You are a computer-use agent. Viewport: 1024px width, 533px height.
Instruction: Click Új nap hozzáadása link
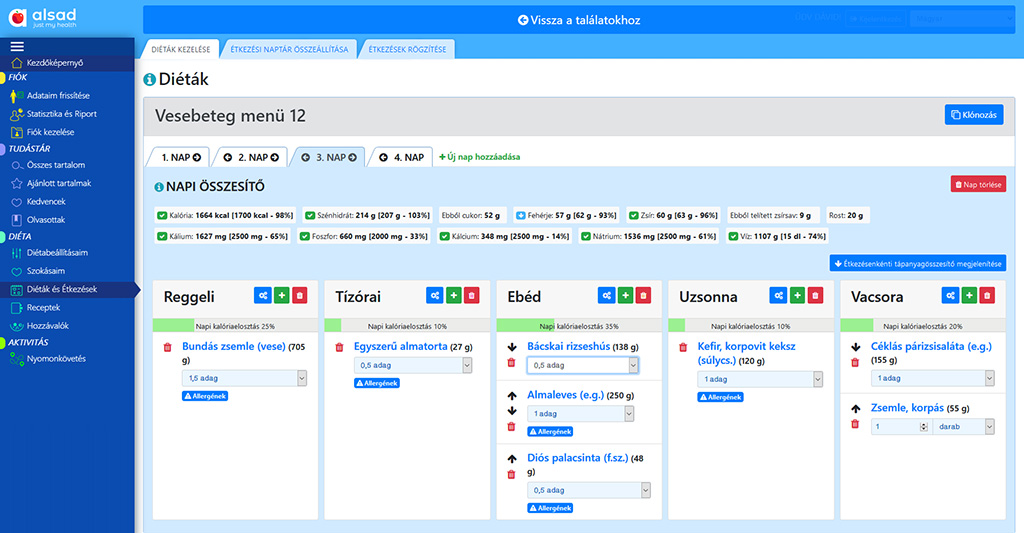point(479,157)
